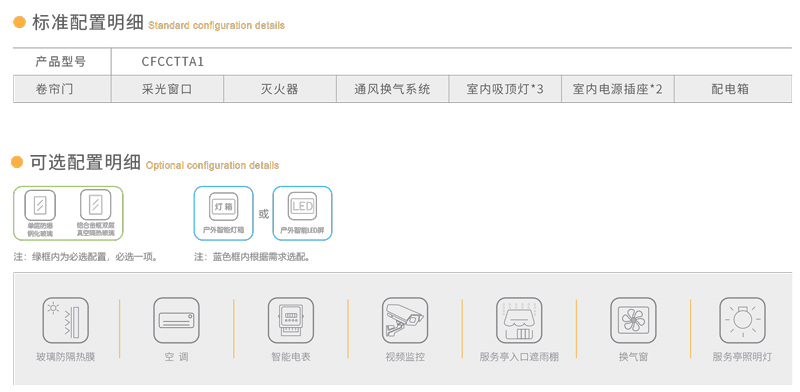The image size is (800, 392).
Task: Click the 玻璃防隔热膜 glass film icon
Action: pyautogui.click(x=65, y=321)
